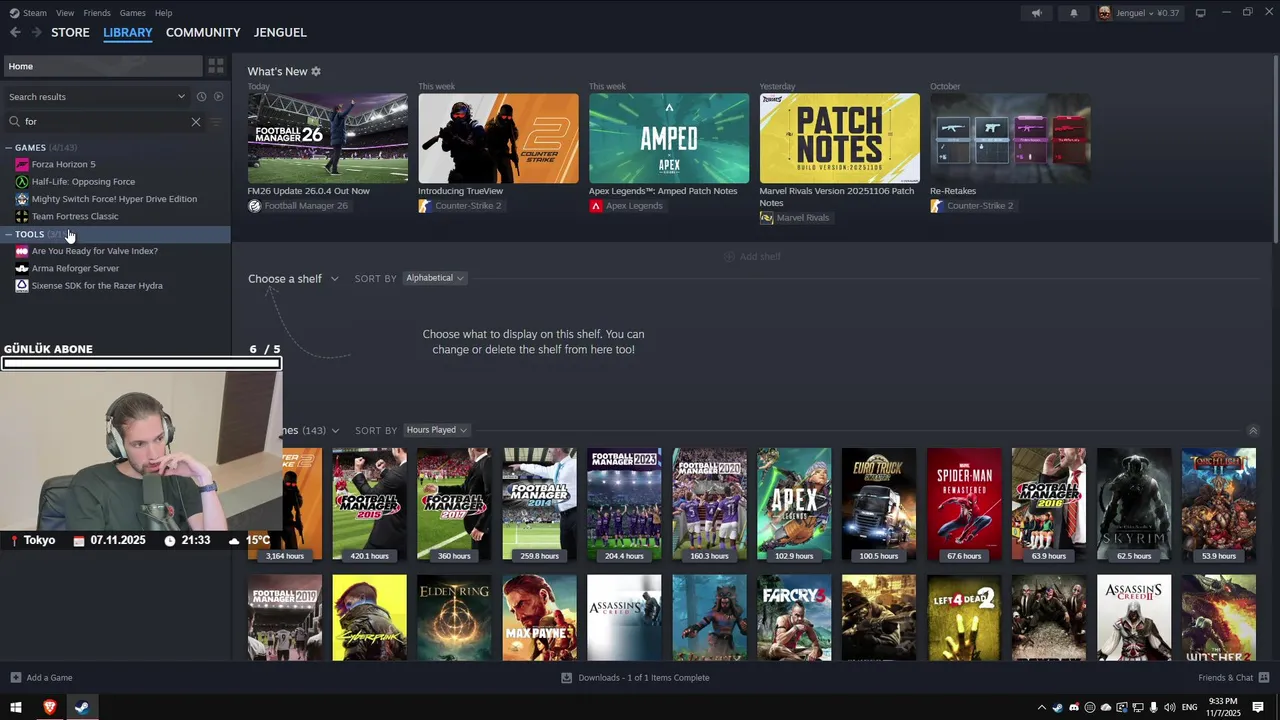Switch to Big Picture mode icon
Screen dimensions: 1280x720
click(1201, 13)
